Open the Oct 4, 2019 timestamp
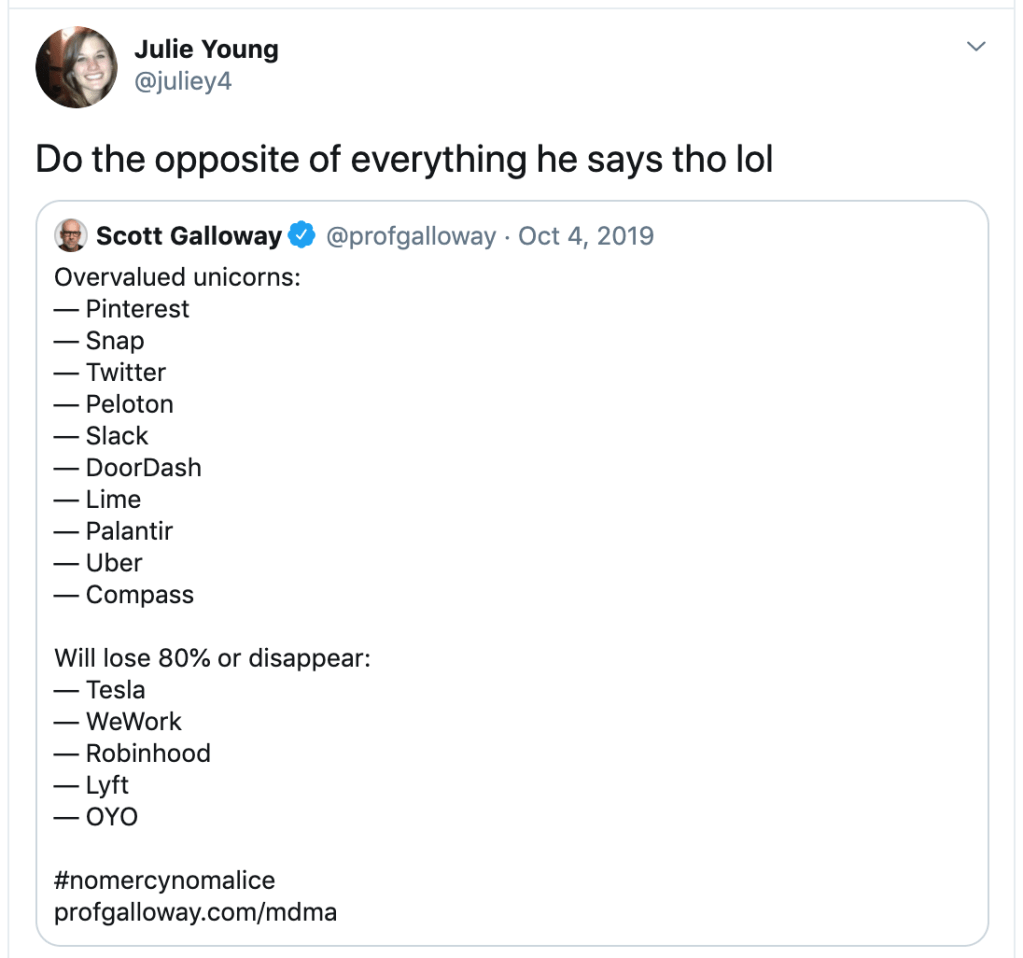 tap(586, 236)
